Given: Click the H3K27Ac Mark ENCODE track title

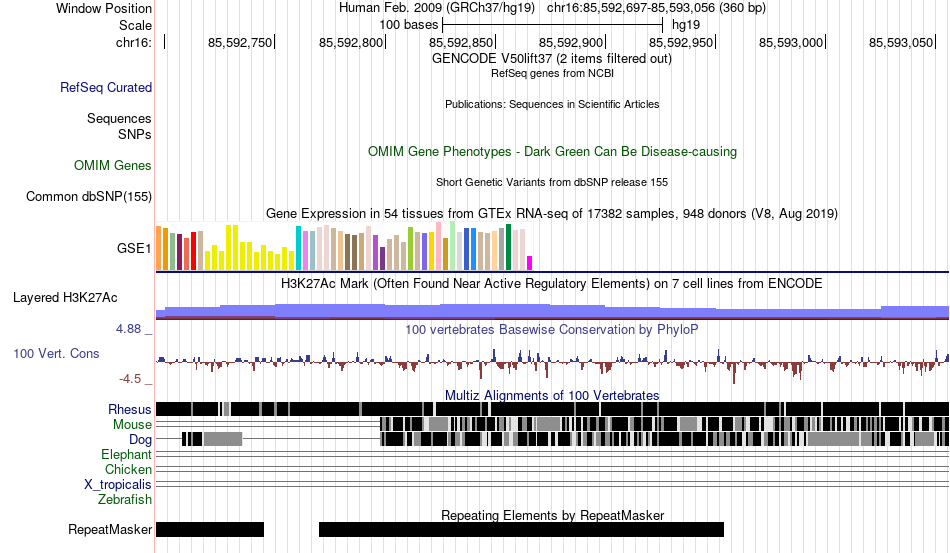Looking at the screenshot, I should pyautogui.click(x=552, y=283).
